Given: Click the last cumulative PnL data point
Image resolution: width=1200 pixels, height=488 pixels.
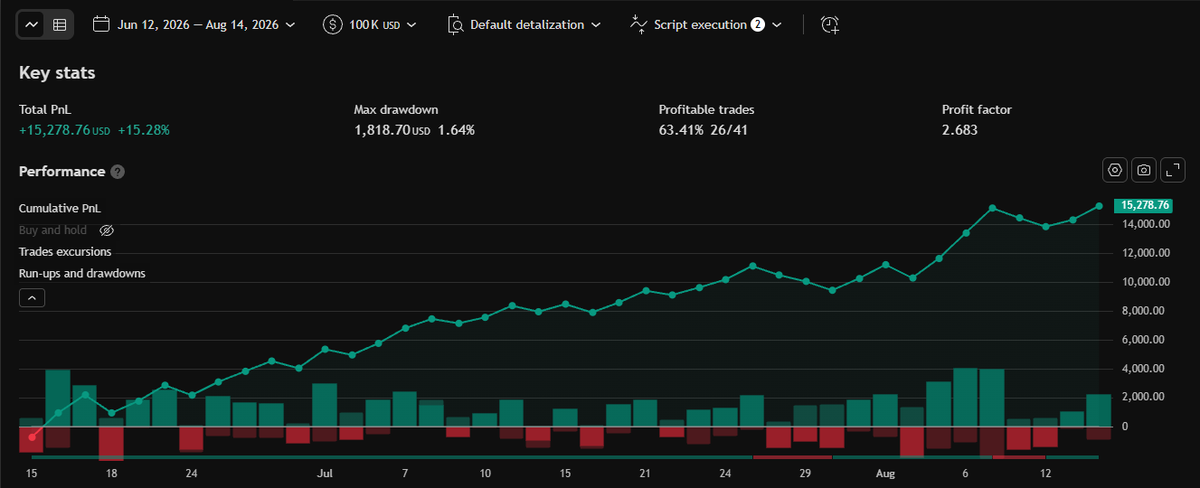Looking at the screenshot, I should point(1099,206).
